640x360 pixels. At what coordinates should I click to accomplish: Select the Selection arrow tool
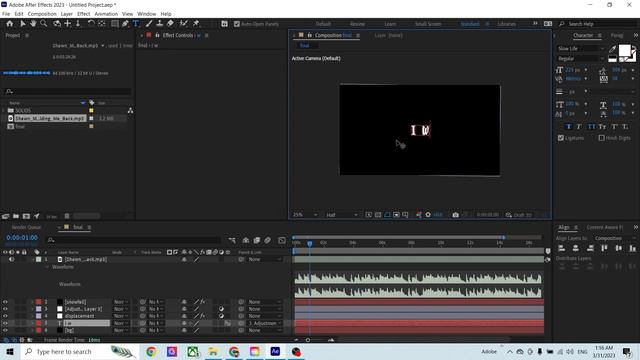pos(23,24)
